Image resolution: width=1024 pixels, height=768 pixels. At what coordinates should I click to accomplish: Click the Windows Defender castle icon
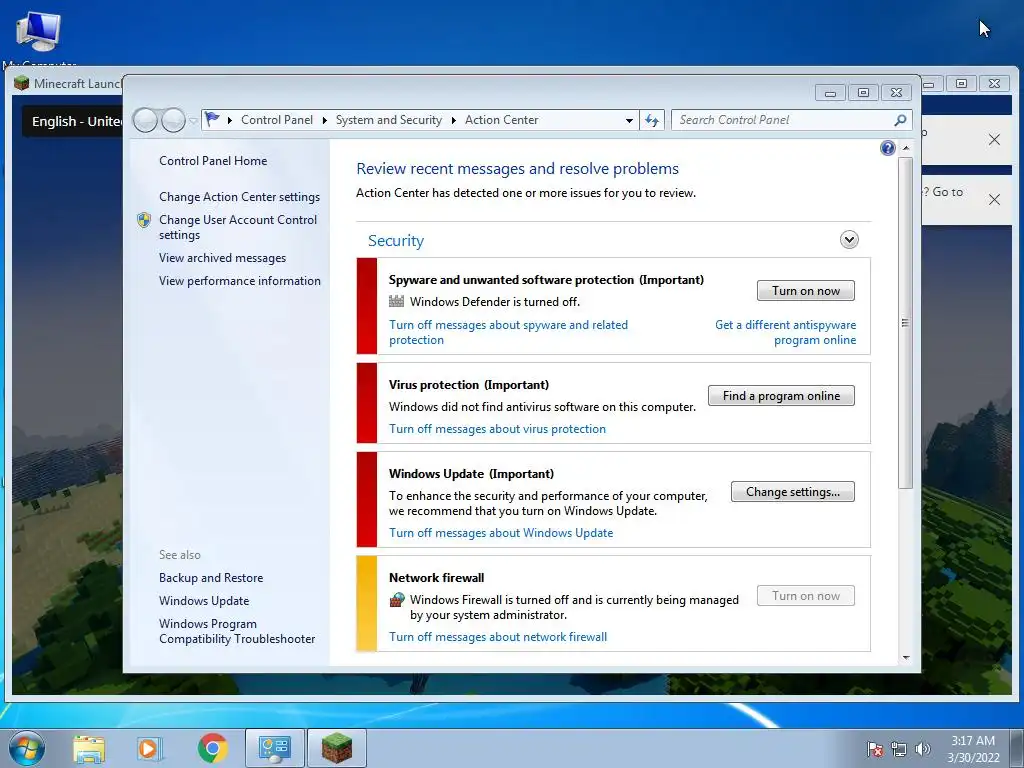tap(396, 301)
